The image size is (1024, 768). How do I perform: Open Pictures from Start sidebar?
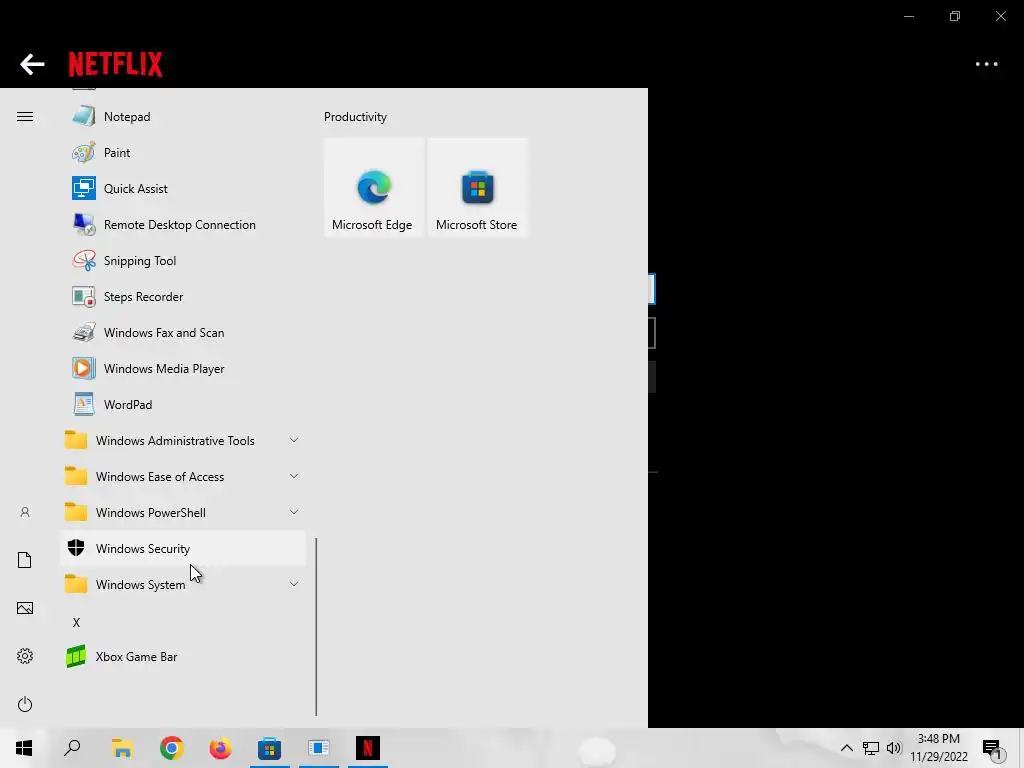[x=25, y=608]
